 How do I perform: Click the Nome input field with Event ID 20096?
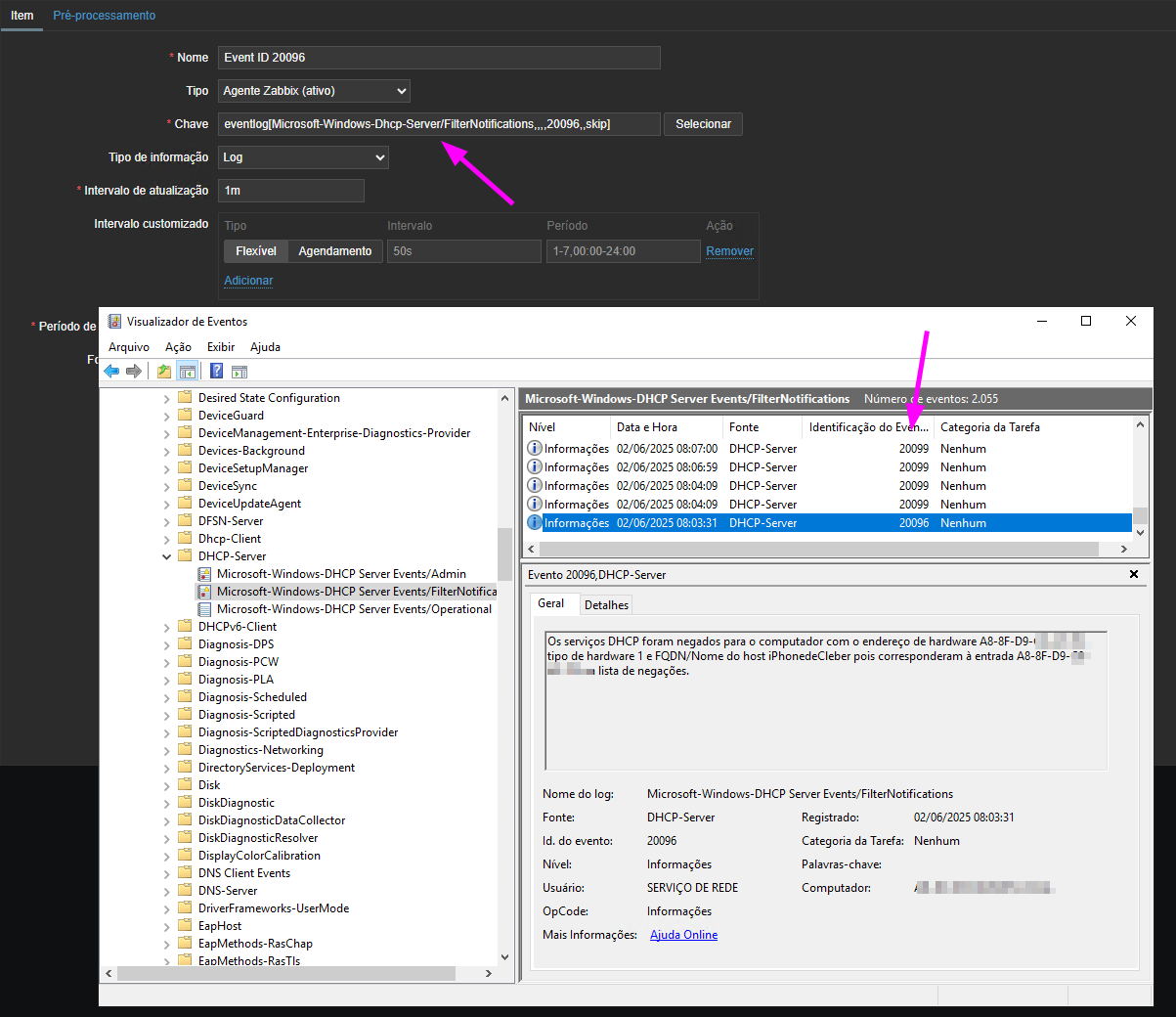tap(439, 58)
